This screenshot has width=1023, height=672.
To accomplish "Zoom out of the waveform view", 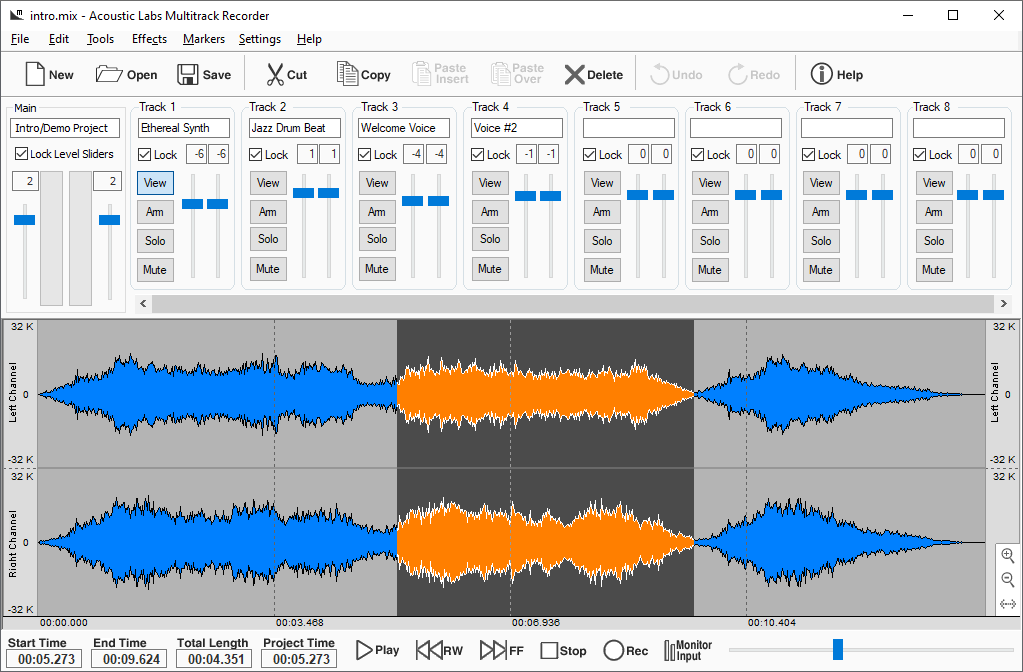I will tap(1007, 580).
